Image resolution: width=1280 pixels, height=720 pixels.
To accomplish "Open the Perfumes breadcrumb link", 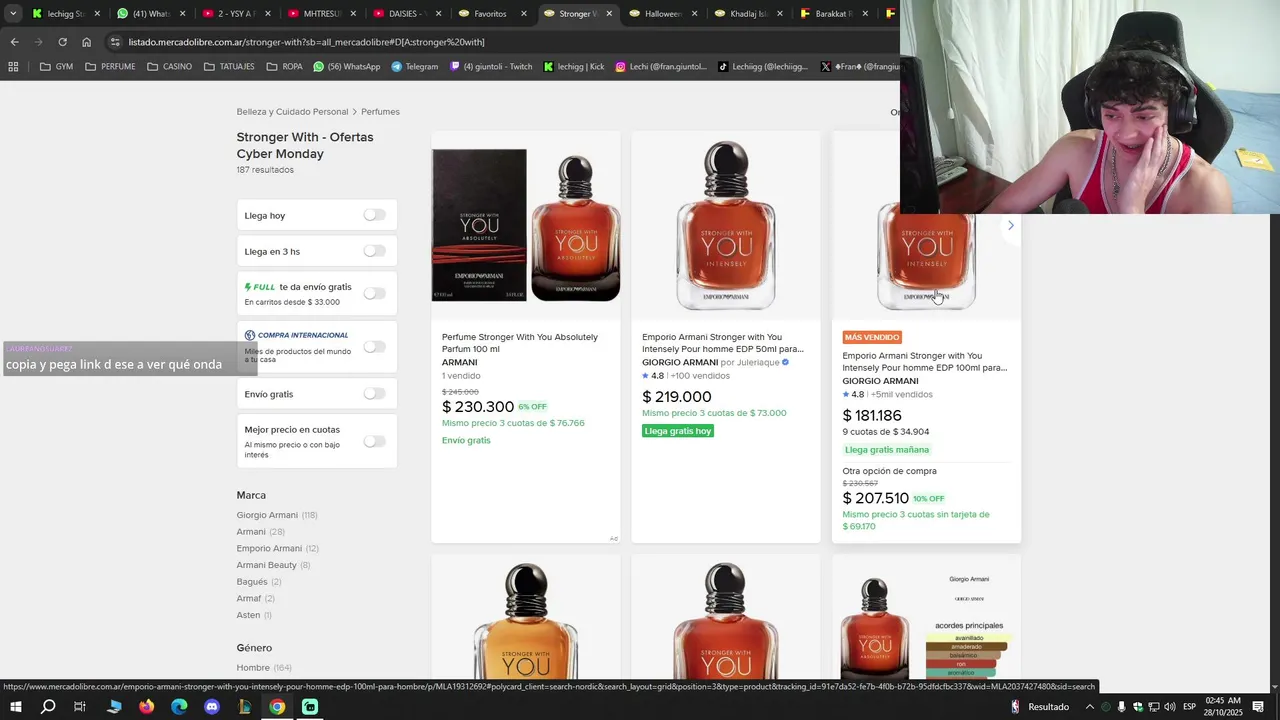I will [x=380, y=112].
